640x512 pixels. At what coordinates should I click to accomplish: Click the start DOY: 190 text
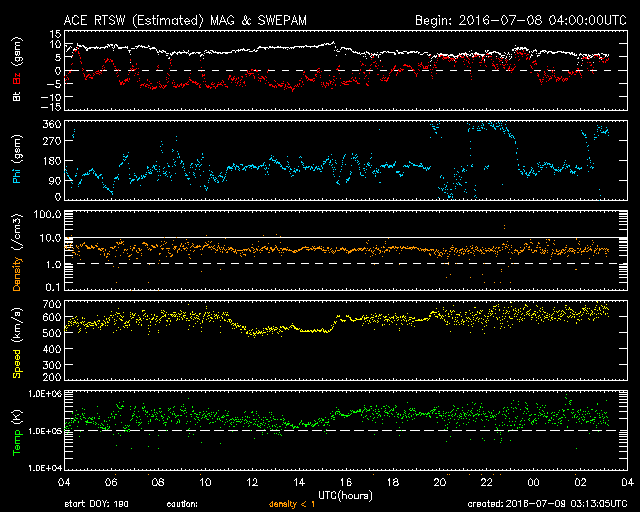97,505
